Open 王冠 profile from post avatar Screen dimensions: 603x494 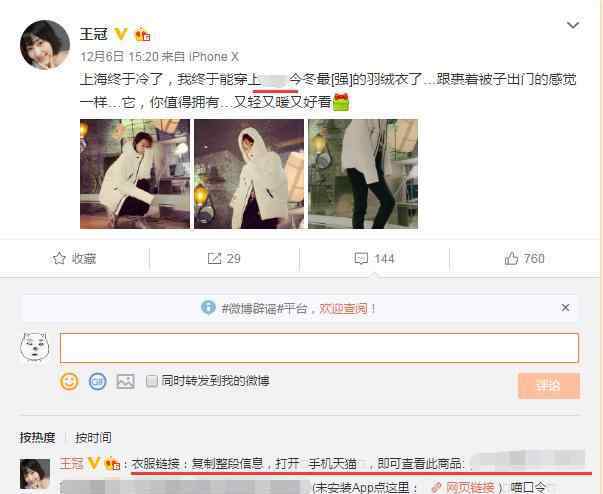[x=45, y=45]
